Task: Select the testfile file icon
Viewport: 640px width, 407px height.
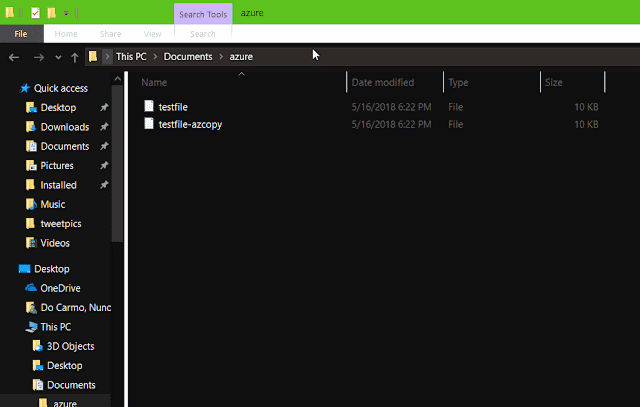Action: [x=149, y=106]
